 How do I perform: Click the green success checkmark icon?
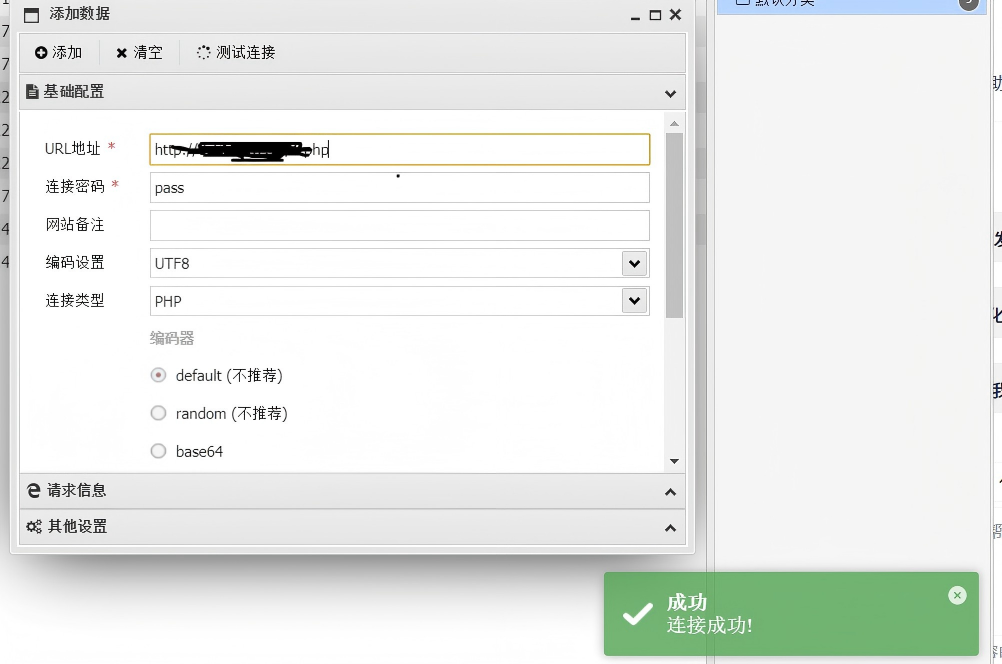pos(637,614)
